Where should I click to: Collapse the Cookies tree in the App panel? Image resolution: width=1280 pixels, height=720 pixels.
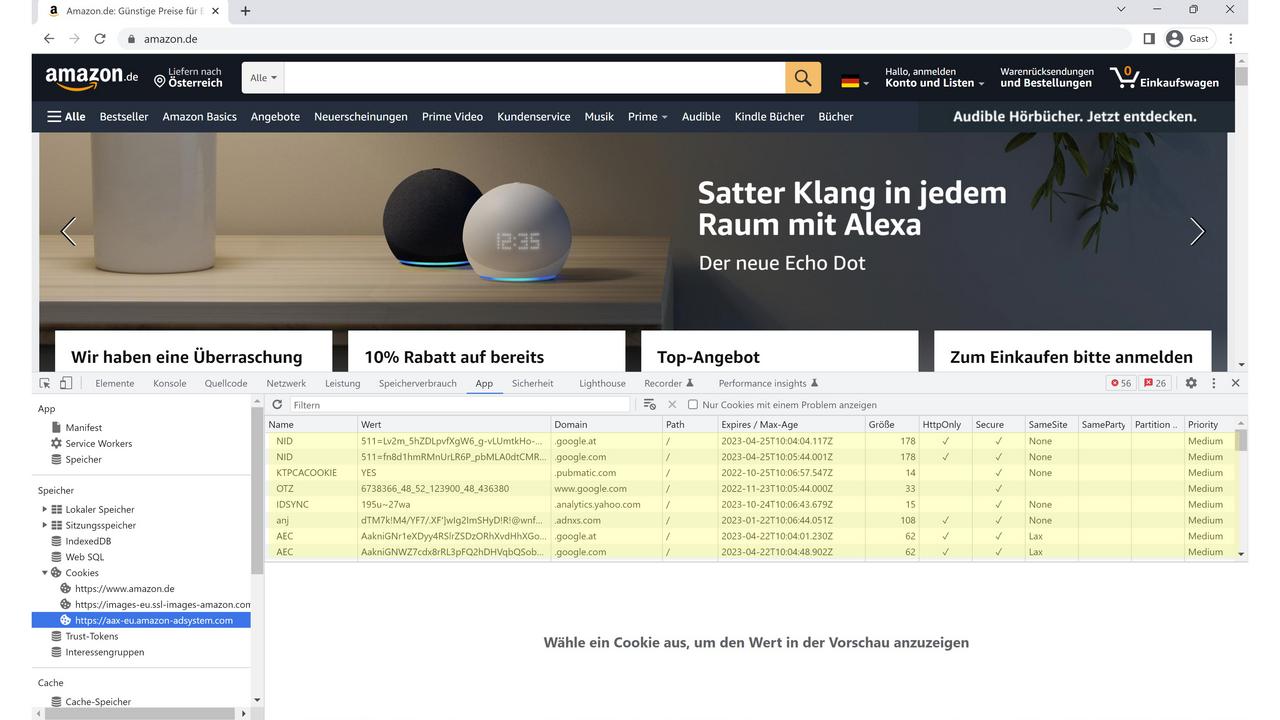click(x=43, y=572)
